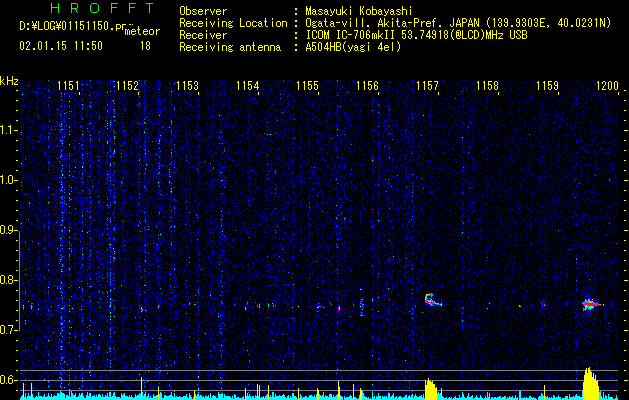Screen dimensions: 629x400
Task: Click the 1157 time axis marker
Action: tap(427, 85)
